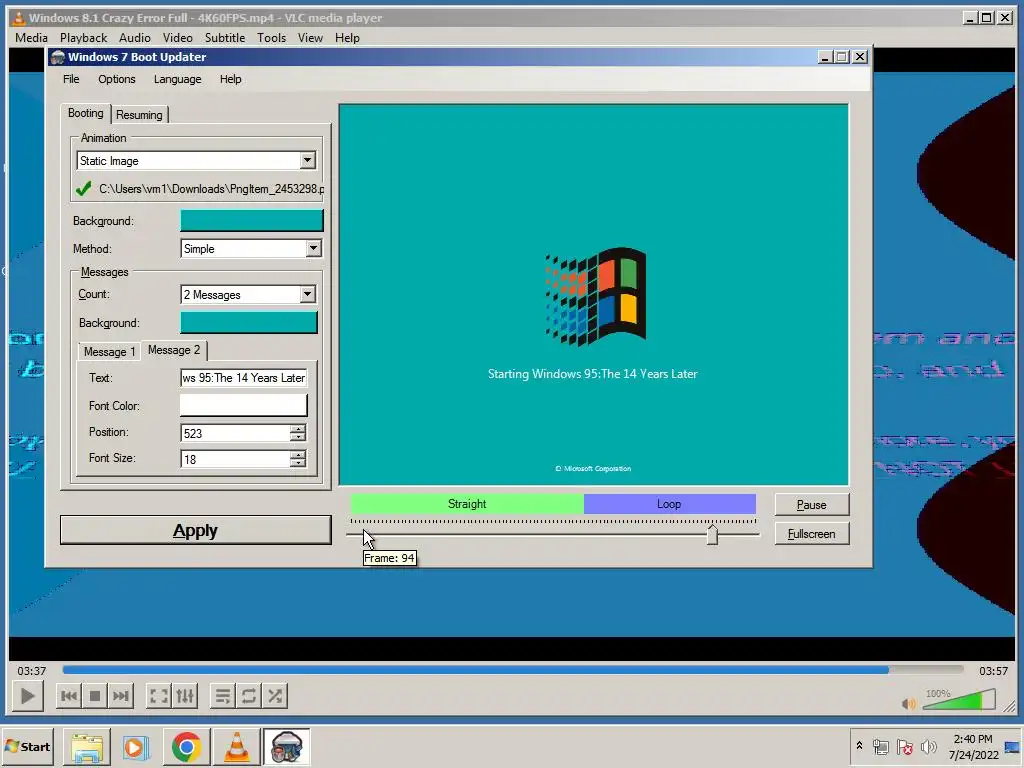The width and height of the screenshot is (1024, 768).
Task: Click the preview frame slider handle
Action: (x=712, y=534)
